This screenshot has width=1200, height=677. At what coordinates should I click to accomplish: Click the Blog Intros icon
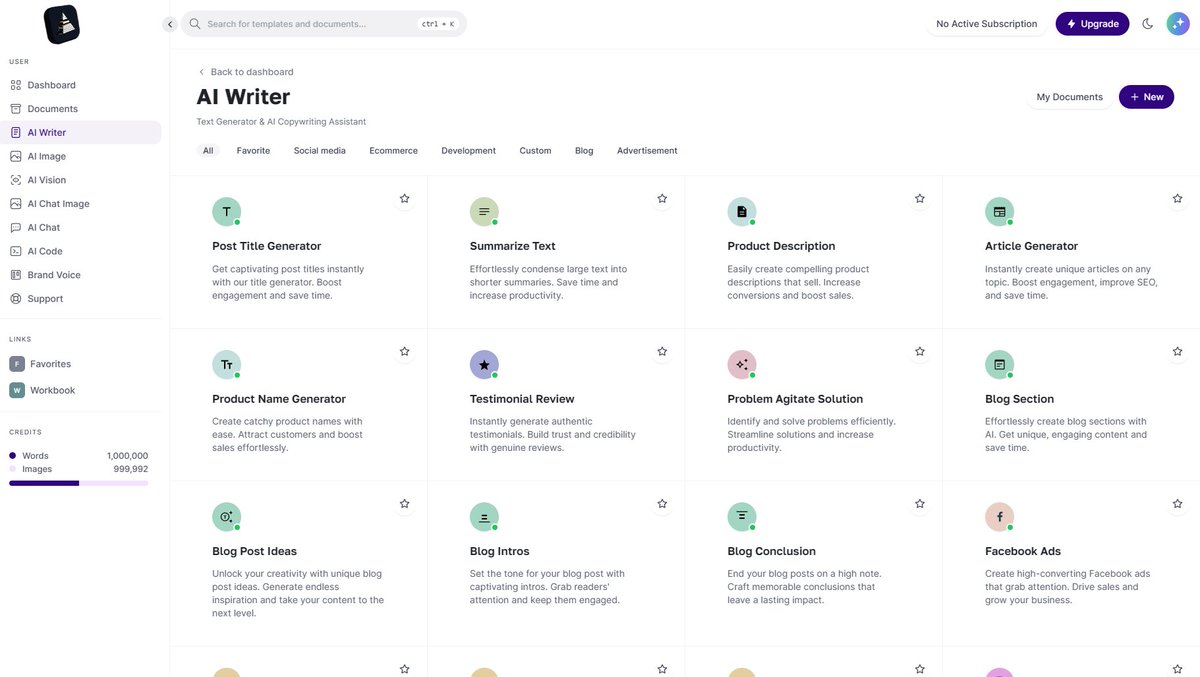(484, 517)
